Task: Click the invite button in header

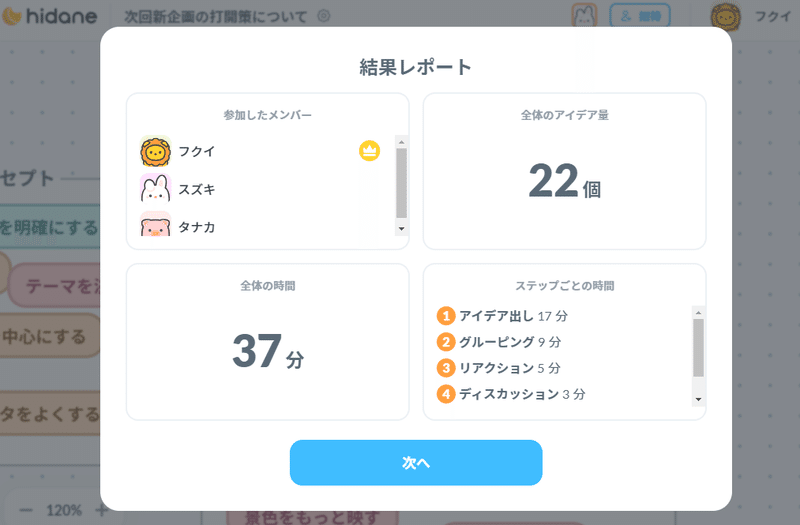Action: pyautogui.click(x=639, y=16)
